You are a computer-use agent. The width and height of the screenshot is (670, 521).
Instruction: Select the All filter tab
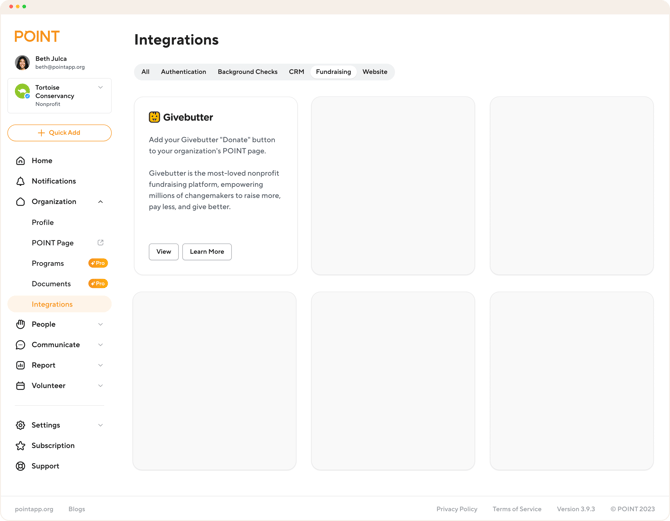point(145,72)
